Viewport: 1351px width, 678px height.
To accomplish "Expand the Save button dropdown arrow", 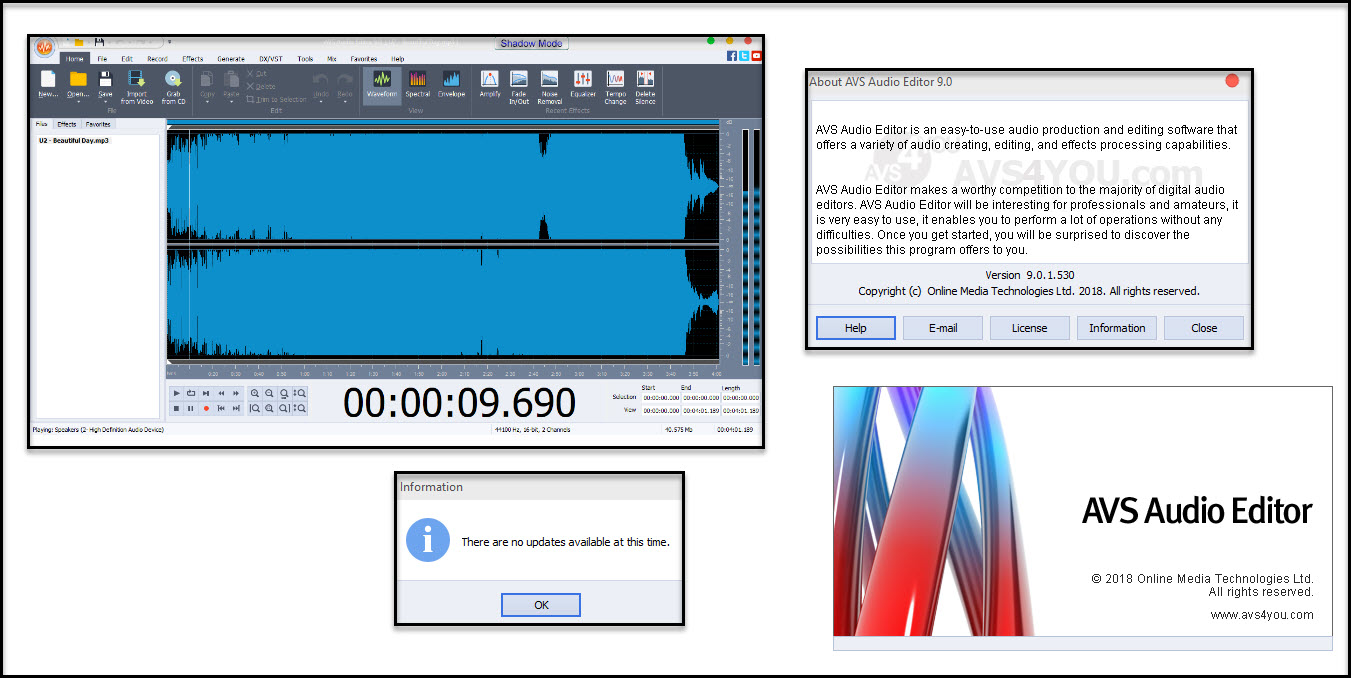I will point(105,102).
